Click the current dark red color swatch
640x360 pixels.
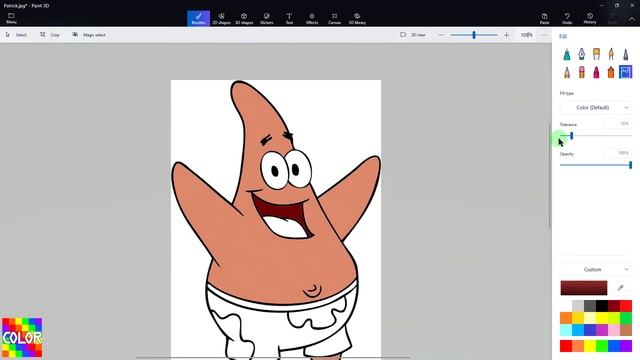pyautogui.click(x=584, y=288)
